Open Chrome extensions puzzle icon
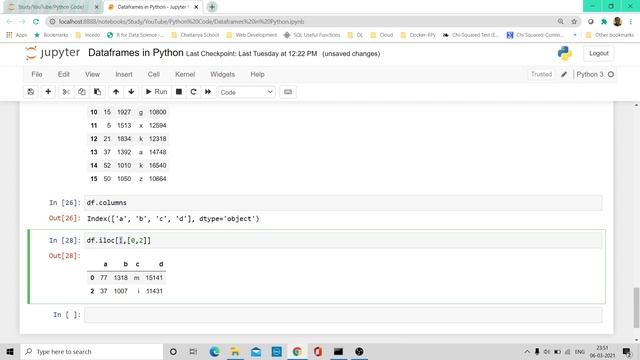Screen dimensions: 640x360 [604, 22]
